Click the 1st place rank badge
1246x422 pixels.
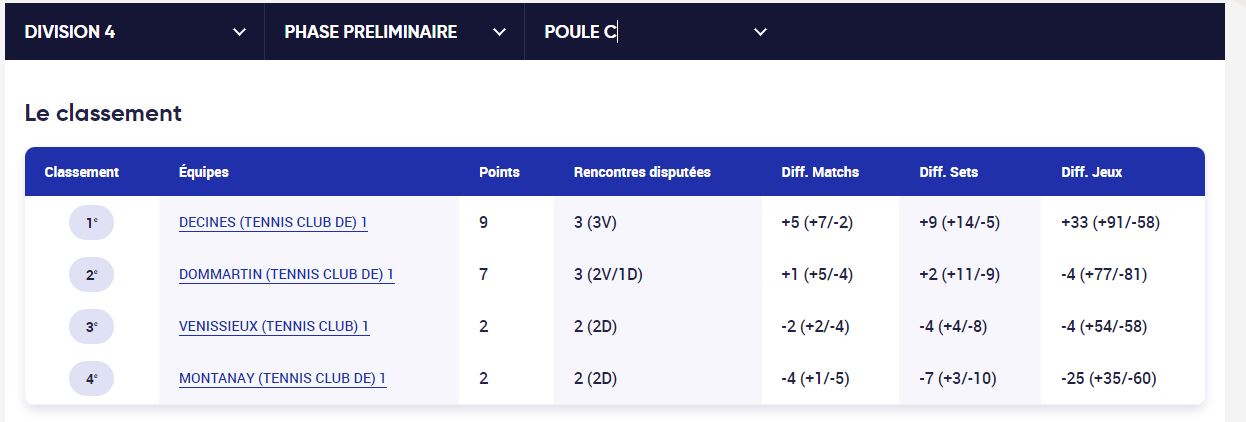pos(91,223)
